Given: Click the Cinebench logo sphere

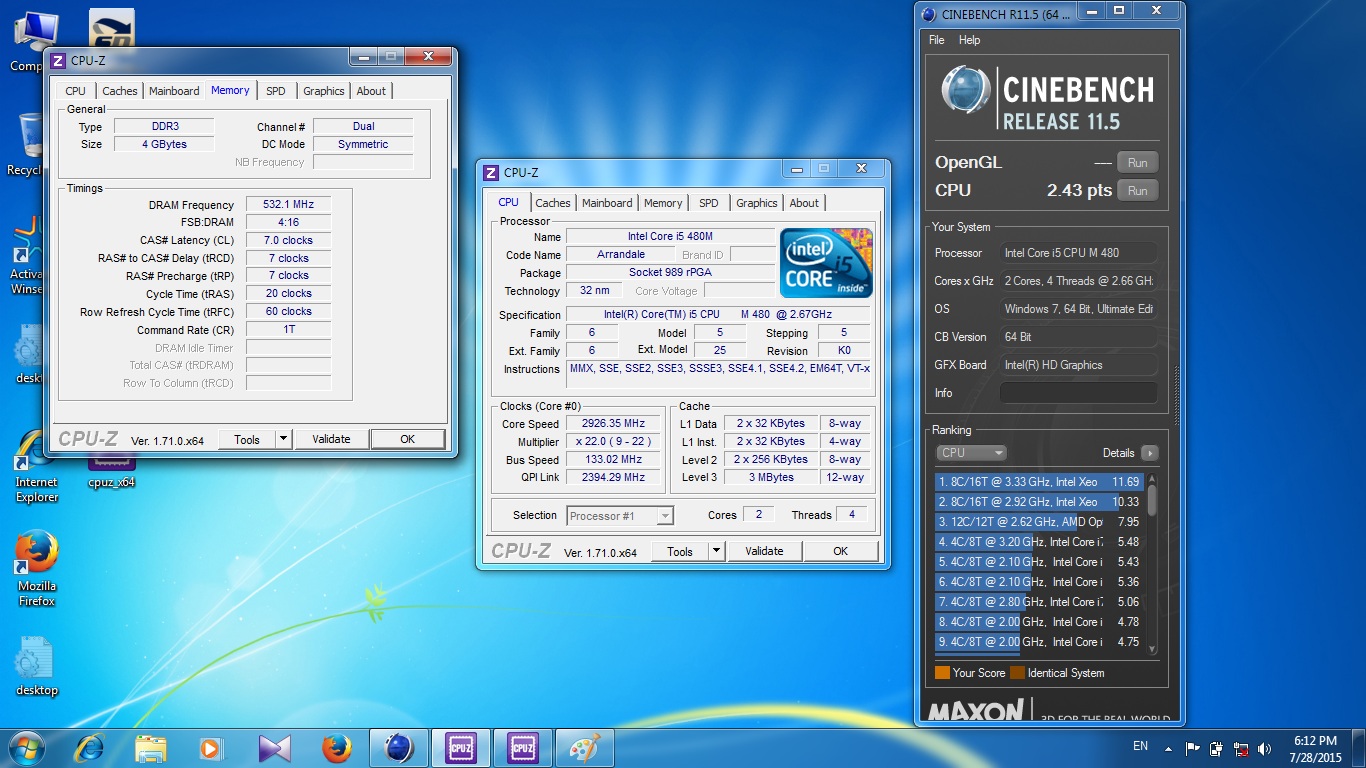Looking at the screenshot, I should point(966,89).
